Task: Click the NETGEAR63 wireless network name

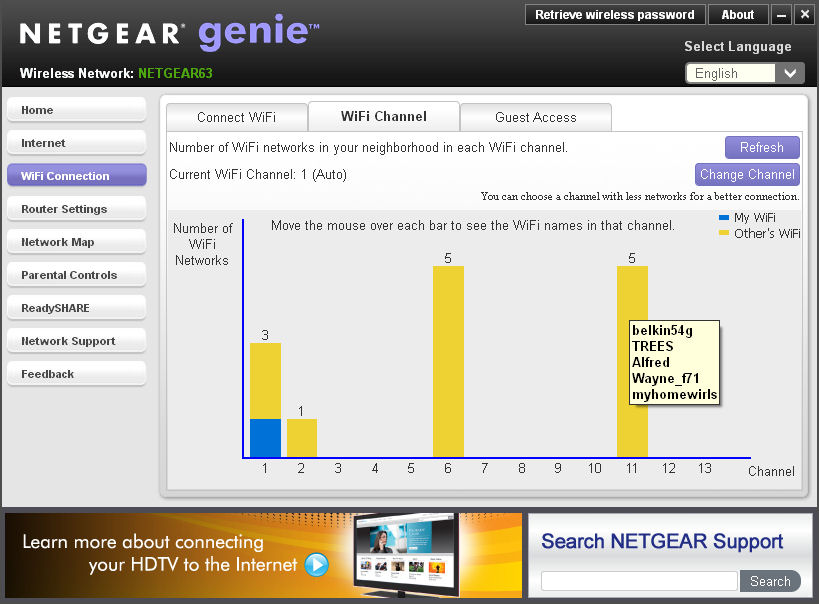Action: click(175, 73)
